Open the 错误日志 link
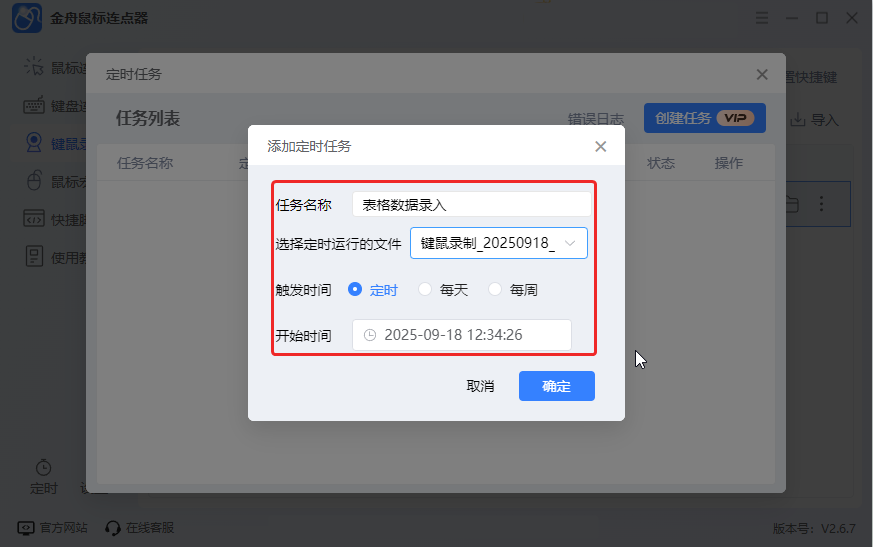The image size is (873, 547). 596,119
